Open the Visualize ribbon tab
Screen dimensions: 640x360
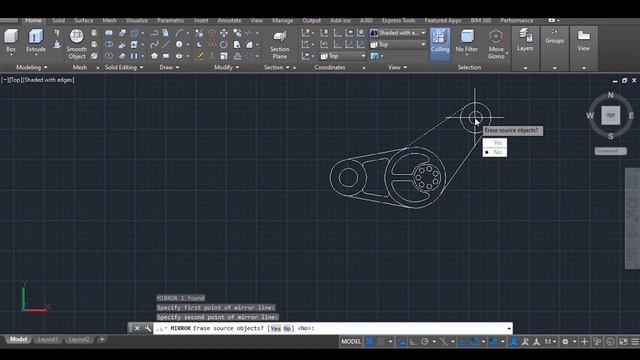point(137,20)
